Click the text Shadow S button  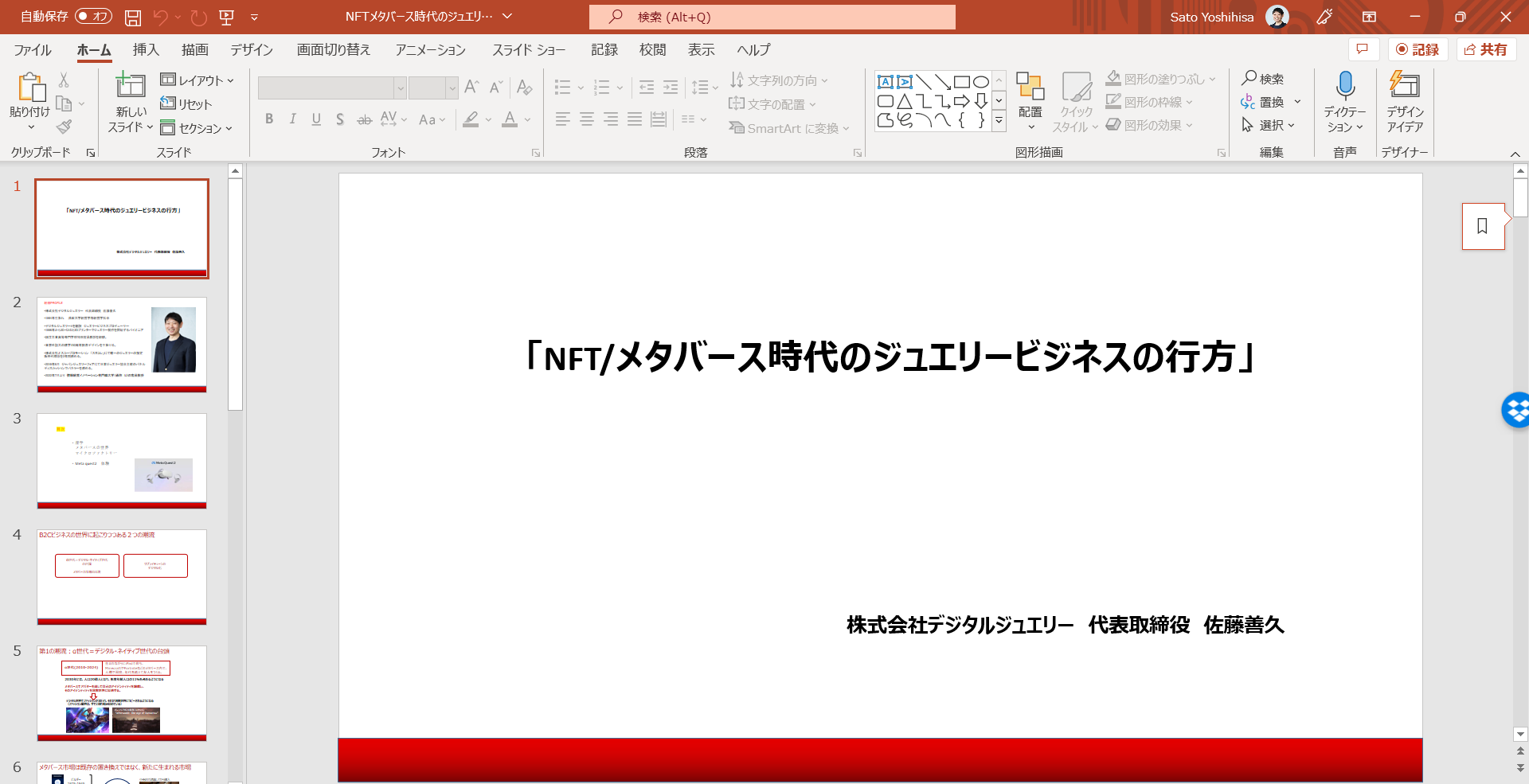click(x=340, y=119)
